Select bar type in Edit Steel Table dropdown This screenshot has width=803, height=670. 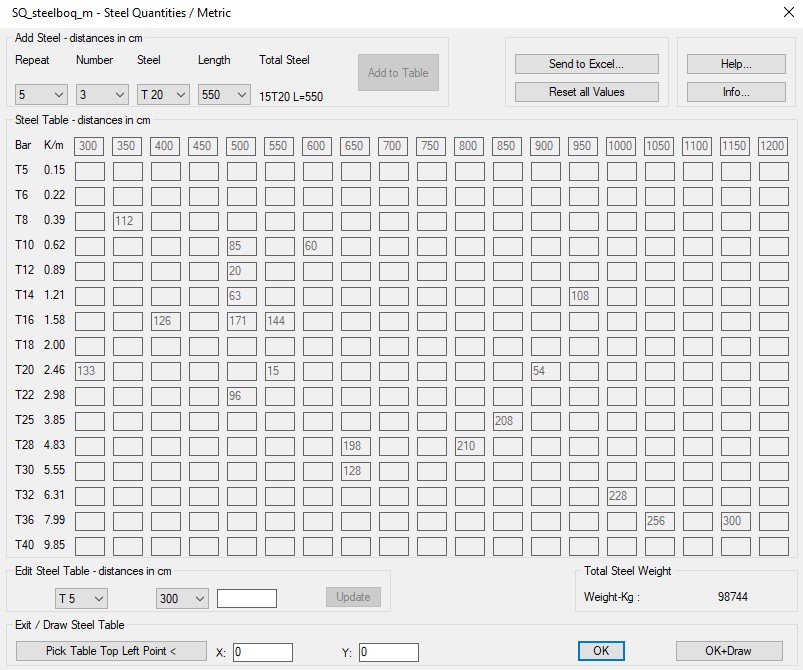pyautogui.click(x=81, y=598)
